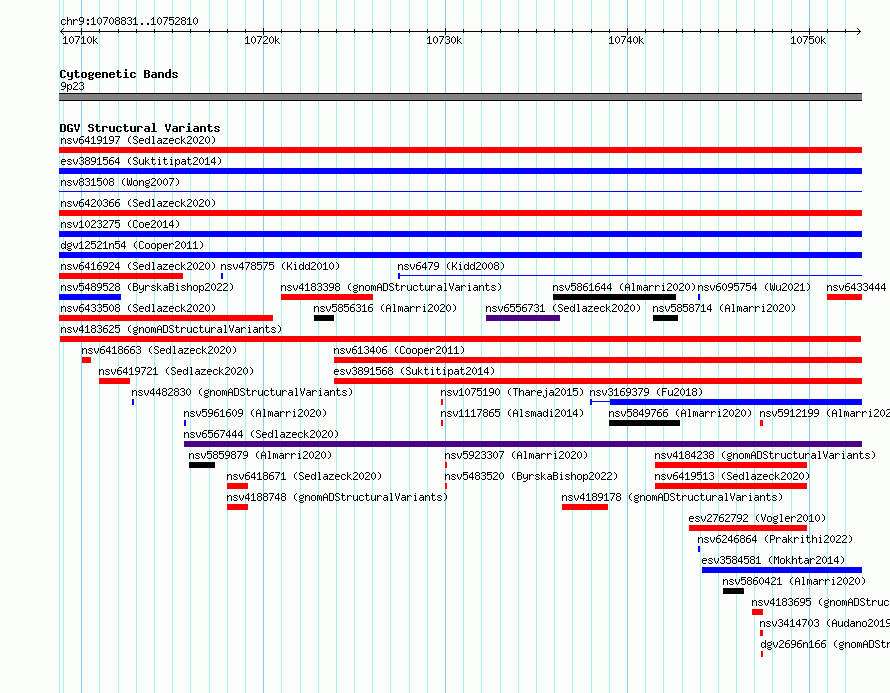Click the nsv4482830 (gnomADStructuralVariants) label
Viewport: 890px width, 693px height.
[x=242, y=392]
